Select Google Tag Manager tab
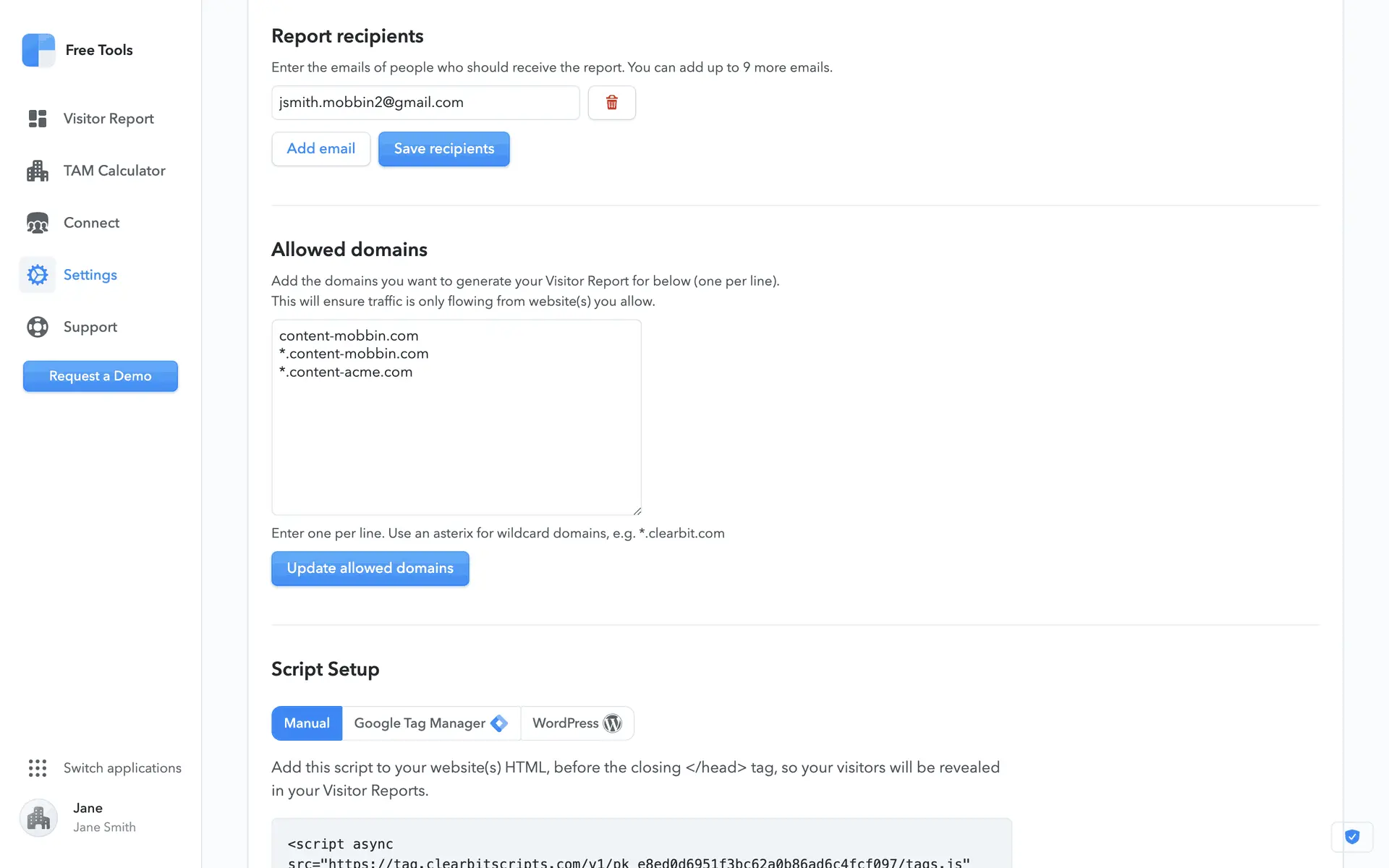The image size is (1389, 868). click(430, 723)
